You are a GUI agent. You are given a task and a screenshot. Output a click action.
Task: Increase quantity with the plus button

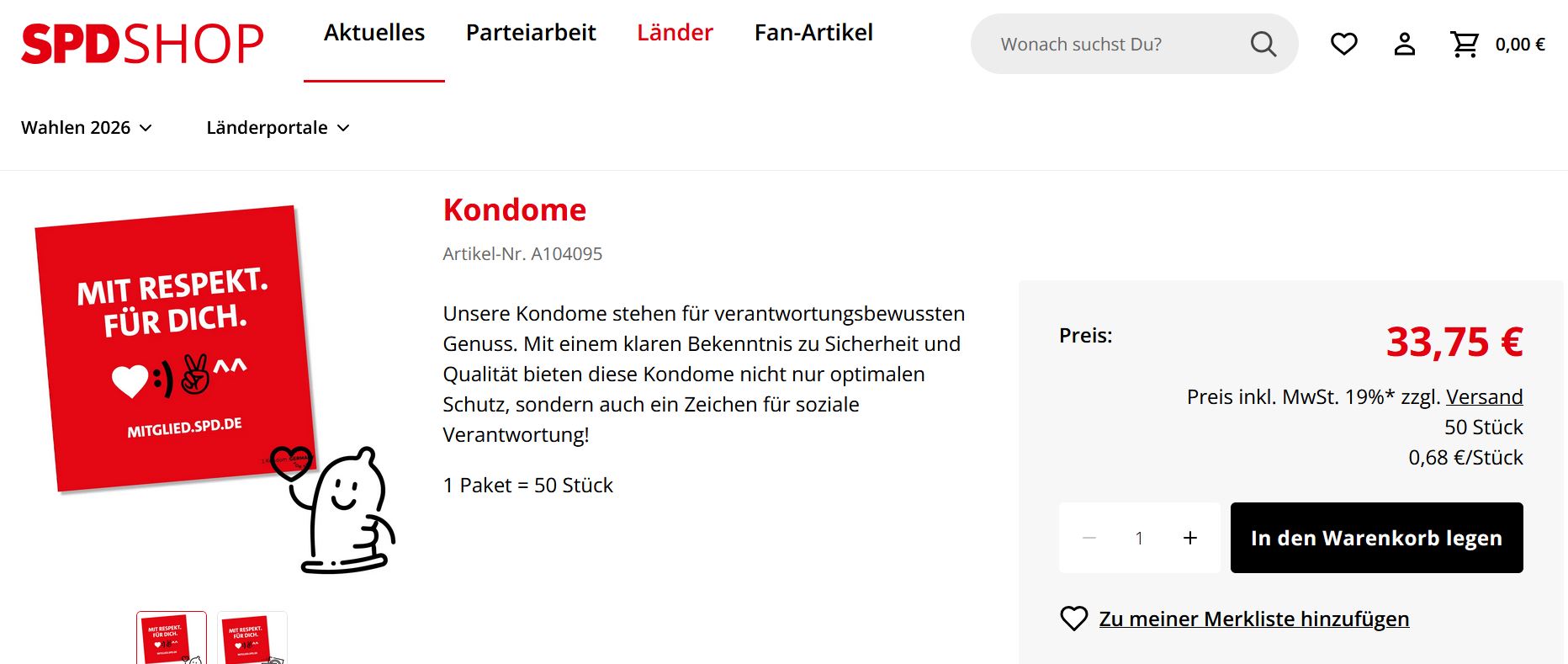pos(1189,538)
